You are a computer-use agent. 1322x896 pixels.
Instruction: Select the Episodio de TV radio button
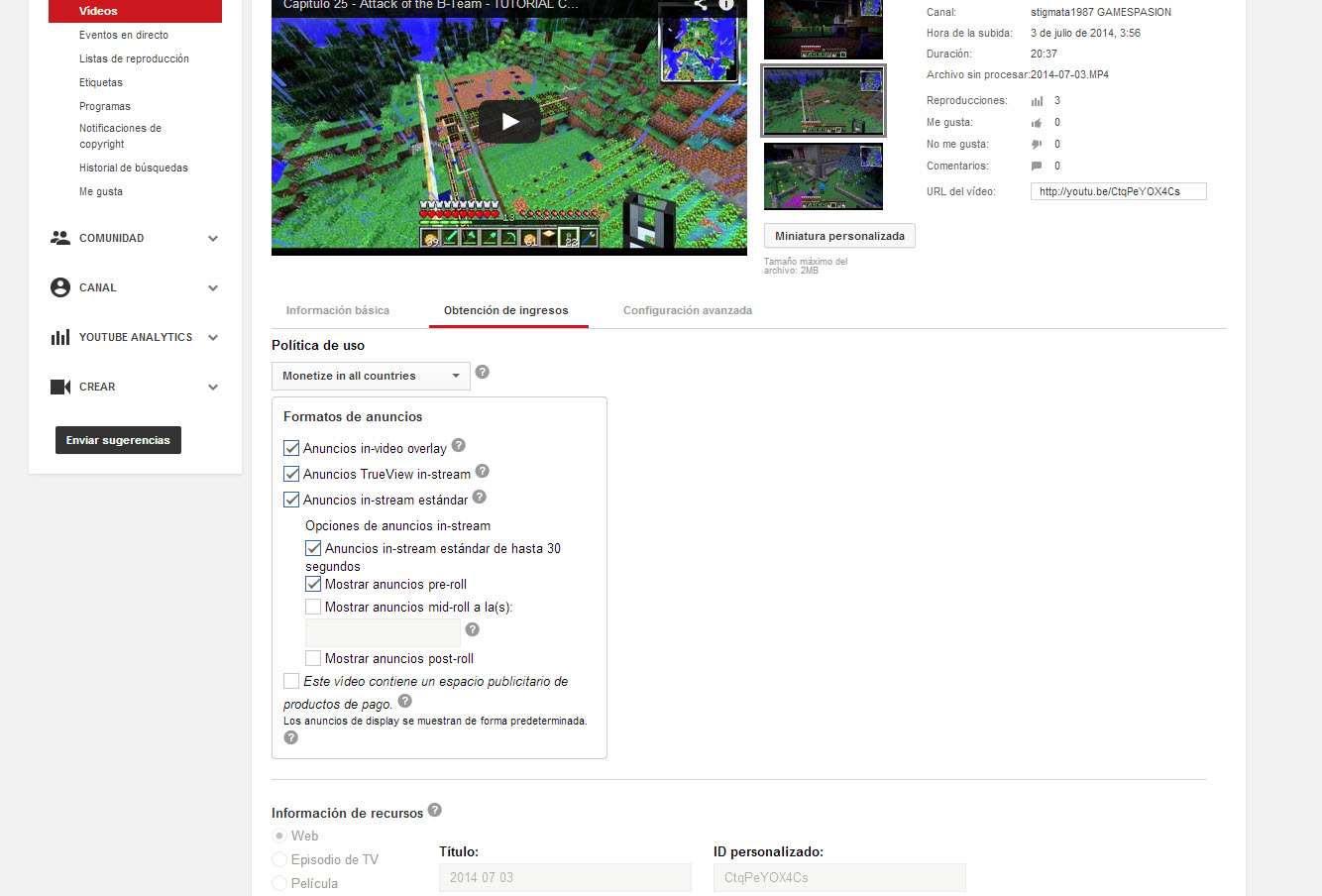pos(279,859)
